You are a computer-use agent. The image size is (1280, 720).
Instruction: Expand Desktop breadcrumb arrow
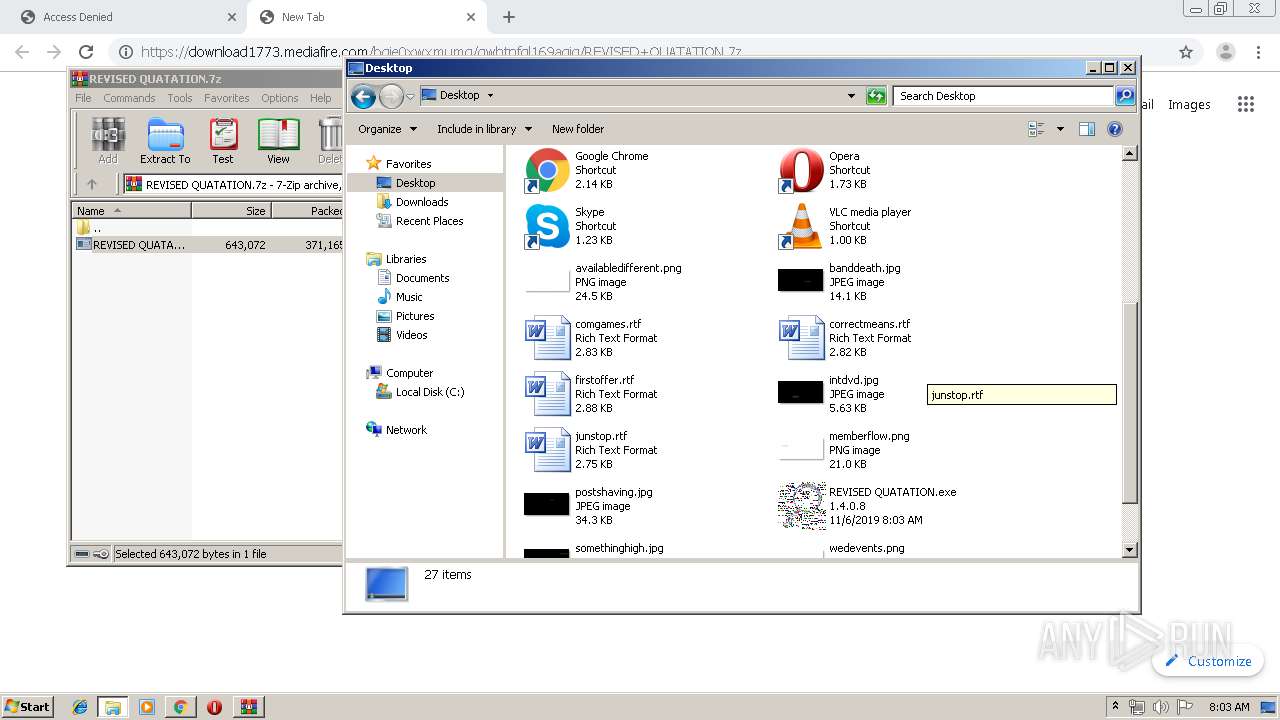tap(490, 96)
